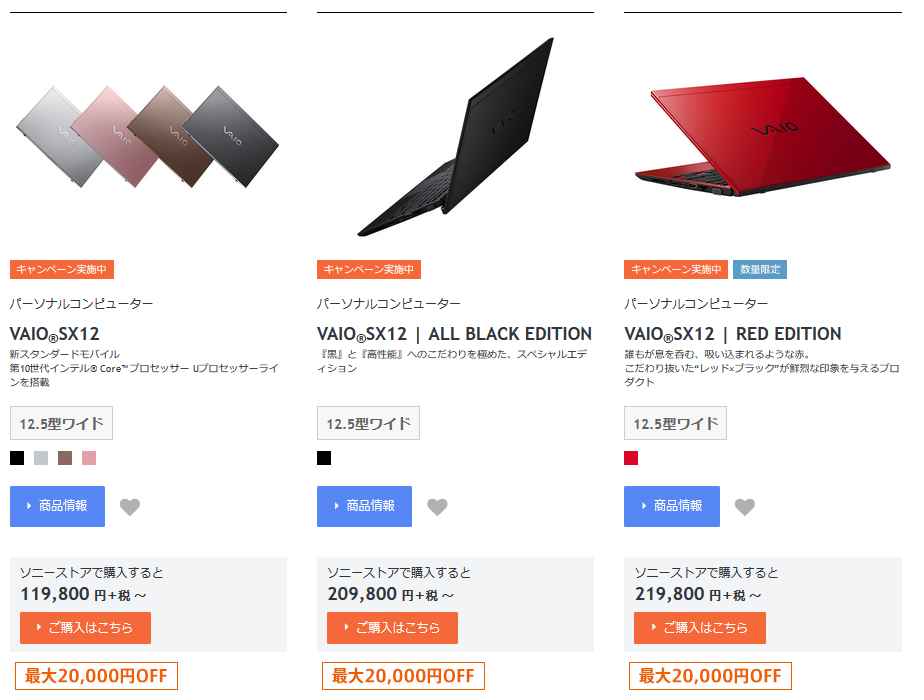The width and height of the screenshot is (924, 700).
Task: Select black color swatch for VAIO SX12
Action: pyautogui.click(x=17, y=458)
